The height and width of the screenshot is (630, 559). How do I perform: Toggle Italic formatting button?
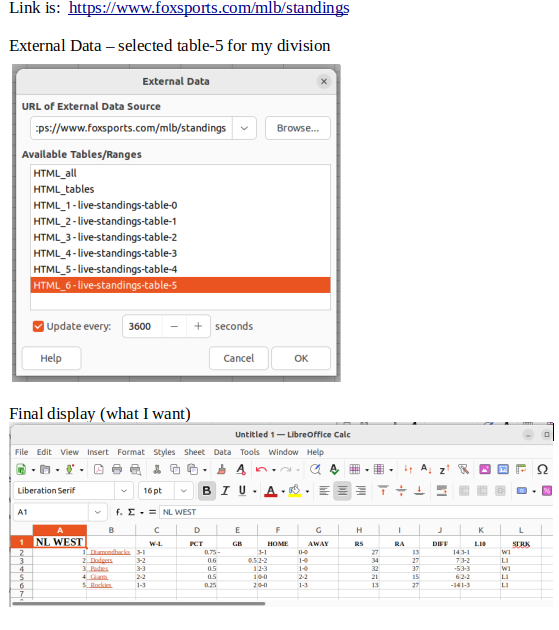click(x=225, y=491)
